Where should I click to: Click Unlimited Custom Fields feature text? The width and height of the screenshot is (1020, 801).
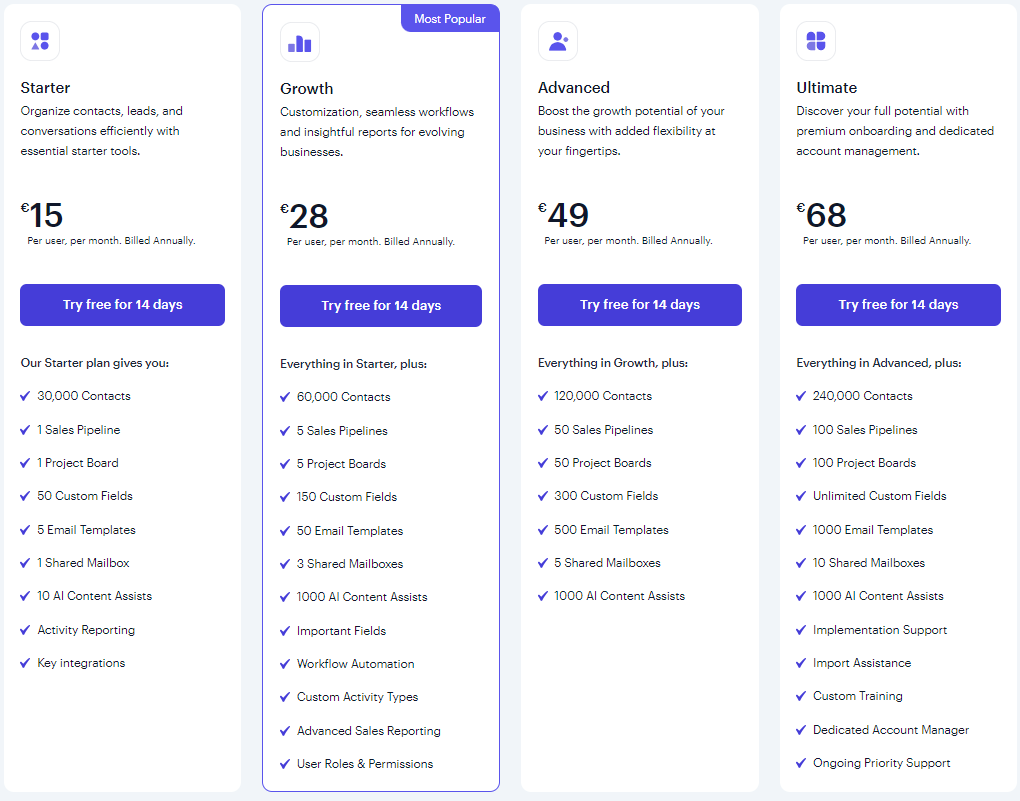point(879,496)
